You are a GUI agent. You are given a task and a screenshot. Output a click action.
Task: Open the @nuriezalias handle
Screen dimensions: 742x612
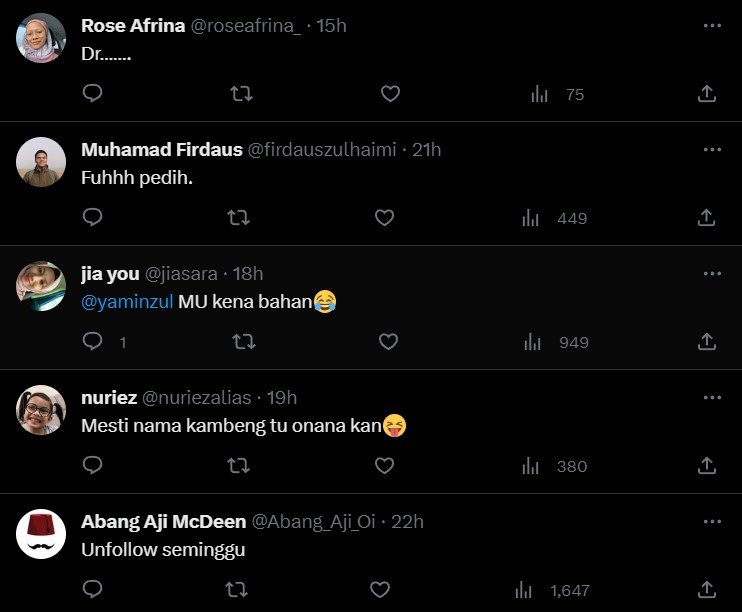(x=197, y=397)
